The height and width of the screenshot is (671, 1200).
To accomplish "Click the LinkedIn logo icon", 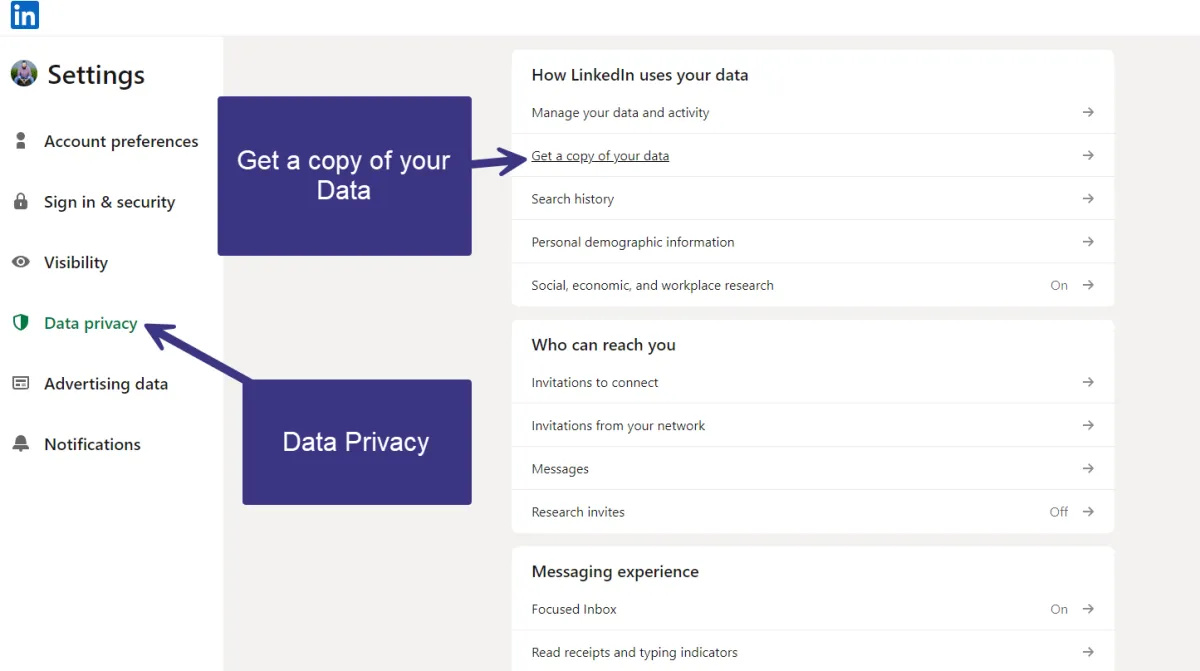I will click(24, 15).
